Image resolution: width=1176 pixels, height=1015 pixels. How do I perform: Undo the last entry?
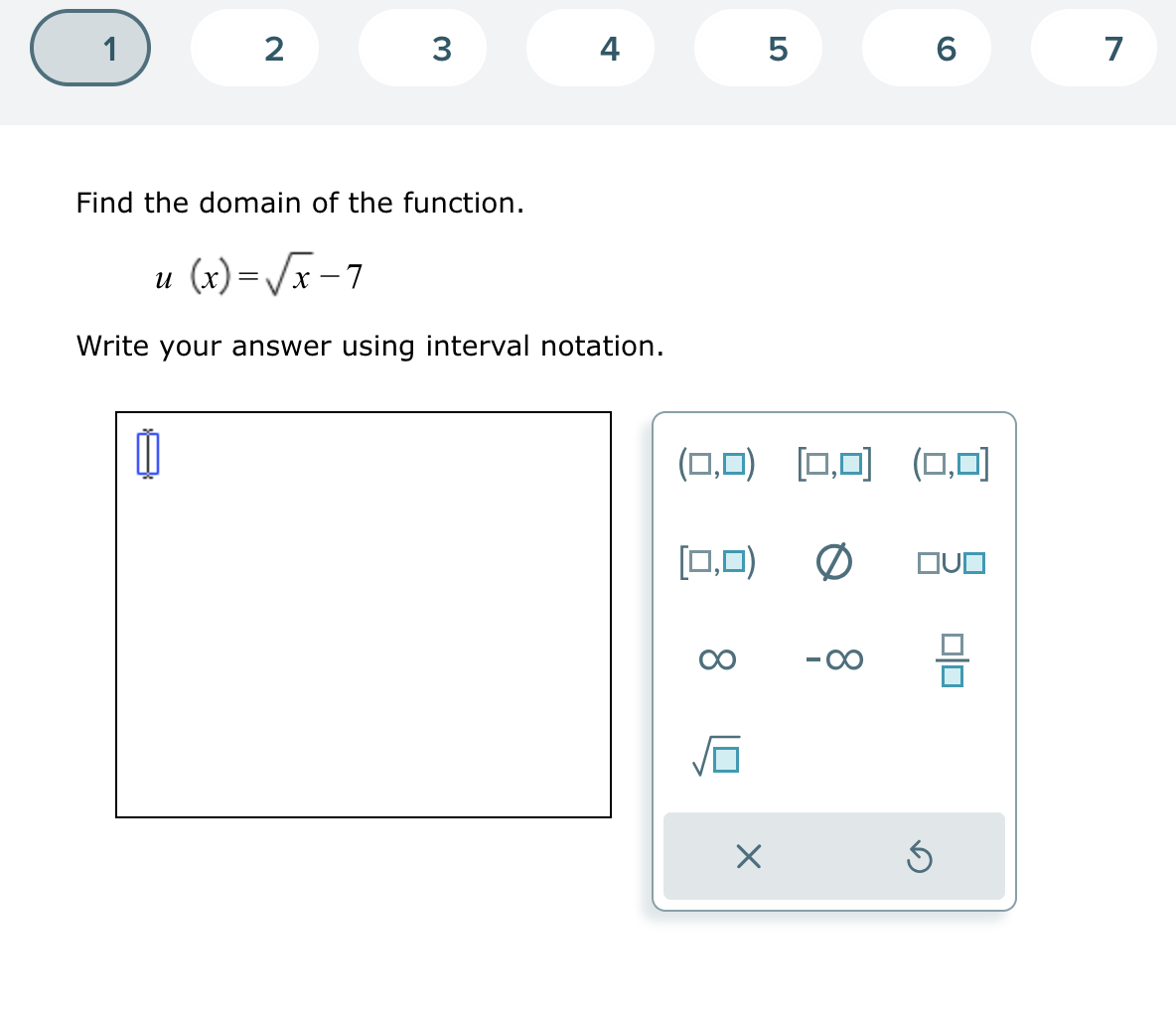click(920, 857)
